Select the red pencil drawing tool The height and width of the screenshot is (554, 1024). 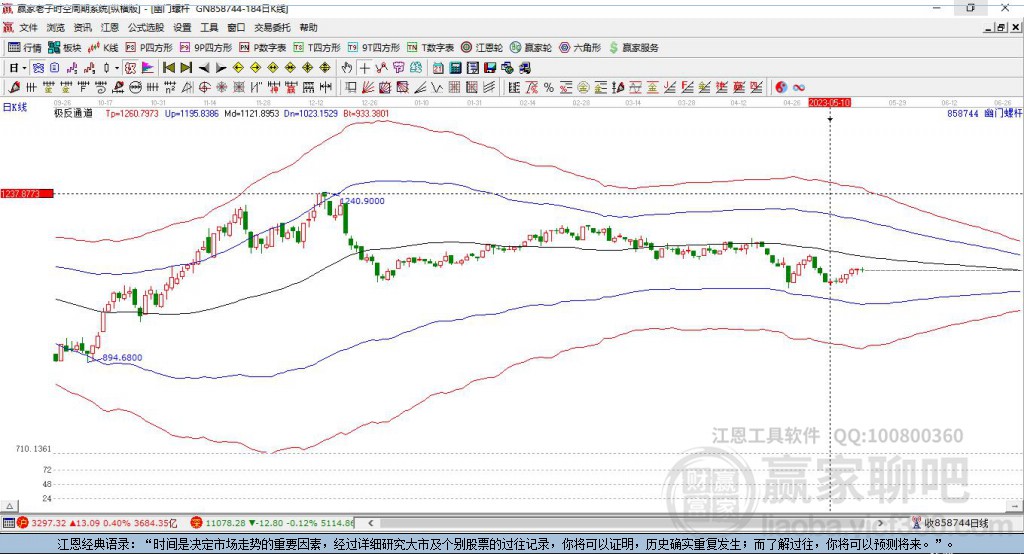coord(14,87)
